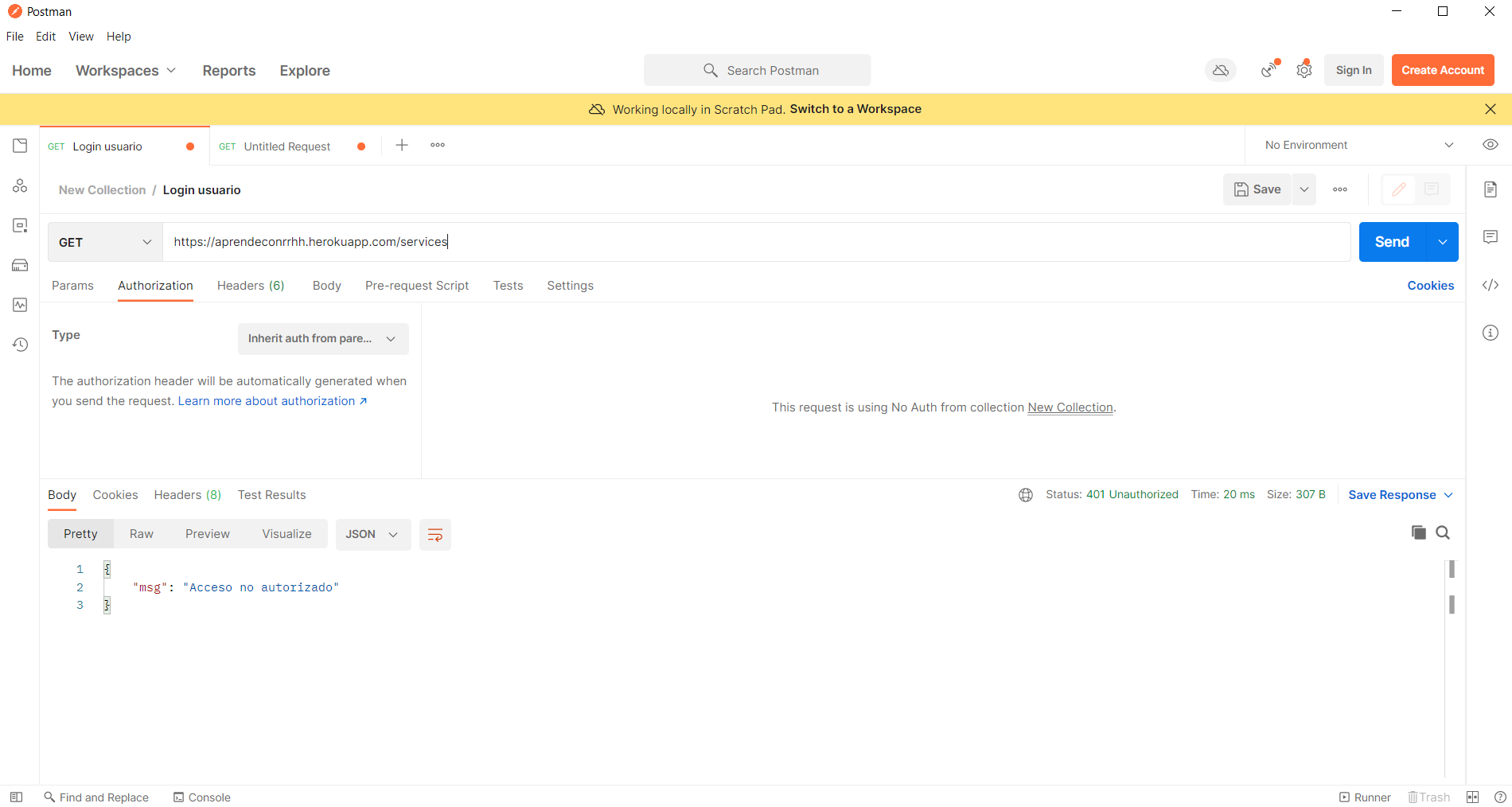
Task: Hide the Scratch Pad warning banner
Action: tap(1490, 109)
